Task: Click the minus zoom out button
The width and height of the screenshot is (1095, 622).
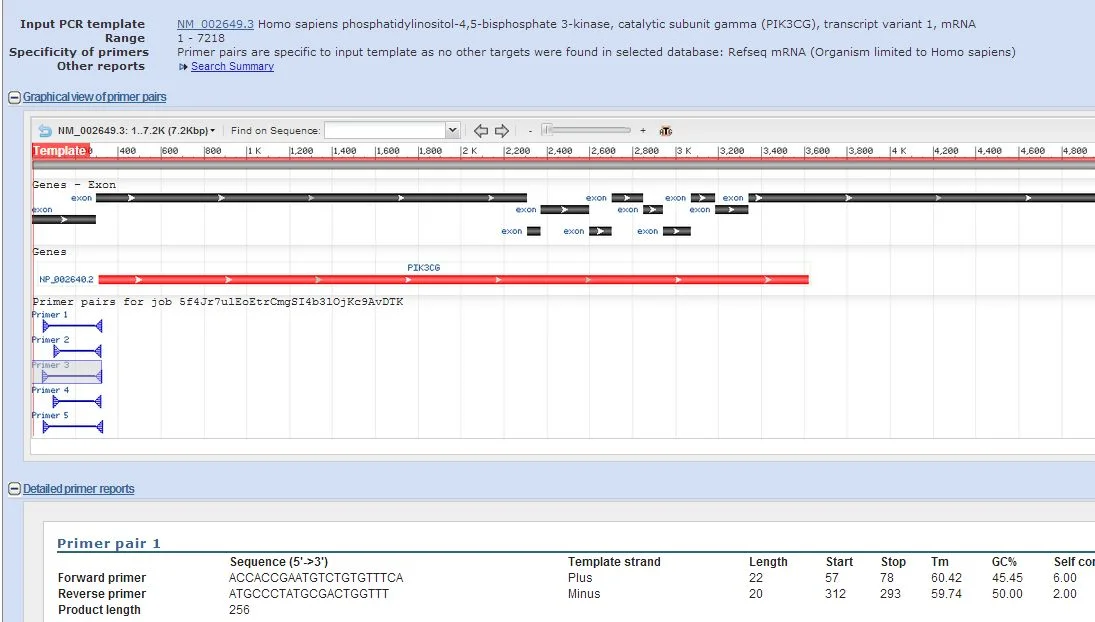Action: click(531, 131)
